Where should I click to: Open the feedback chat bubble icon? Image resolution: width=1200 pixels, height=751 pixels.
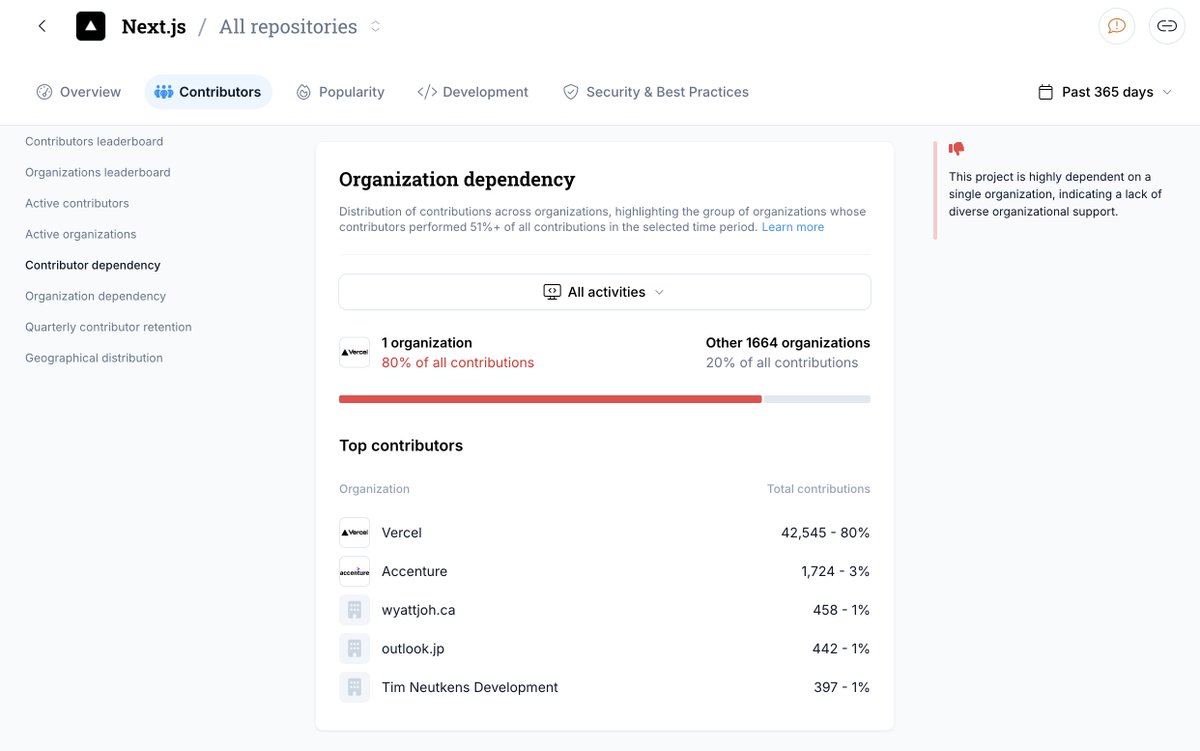point(1117,26)
